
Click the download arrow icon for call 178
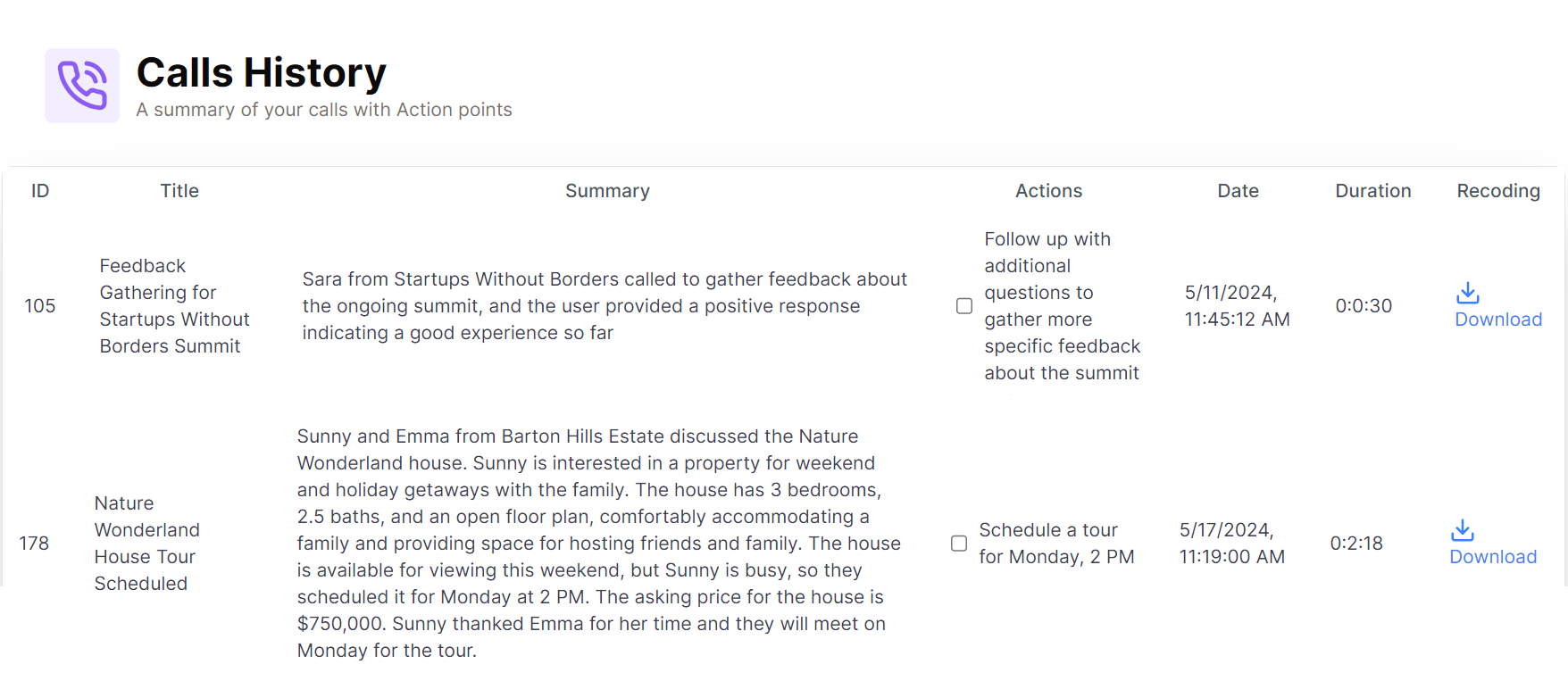click(x=1463, y=530)
